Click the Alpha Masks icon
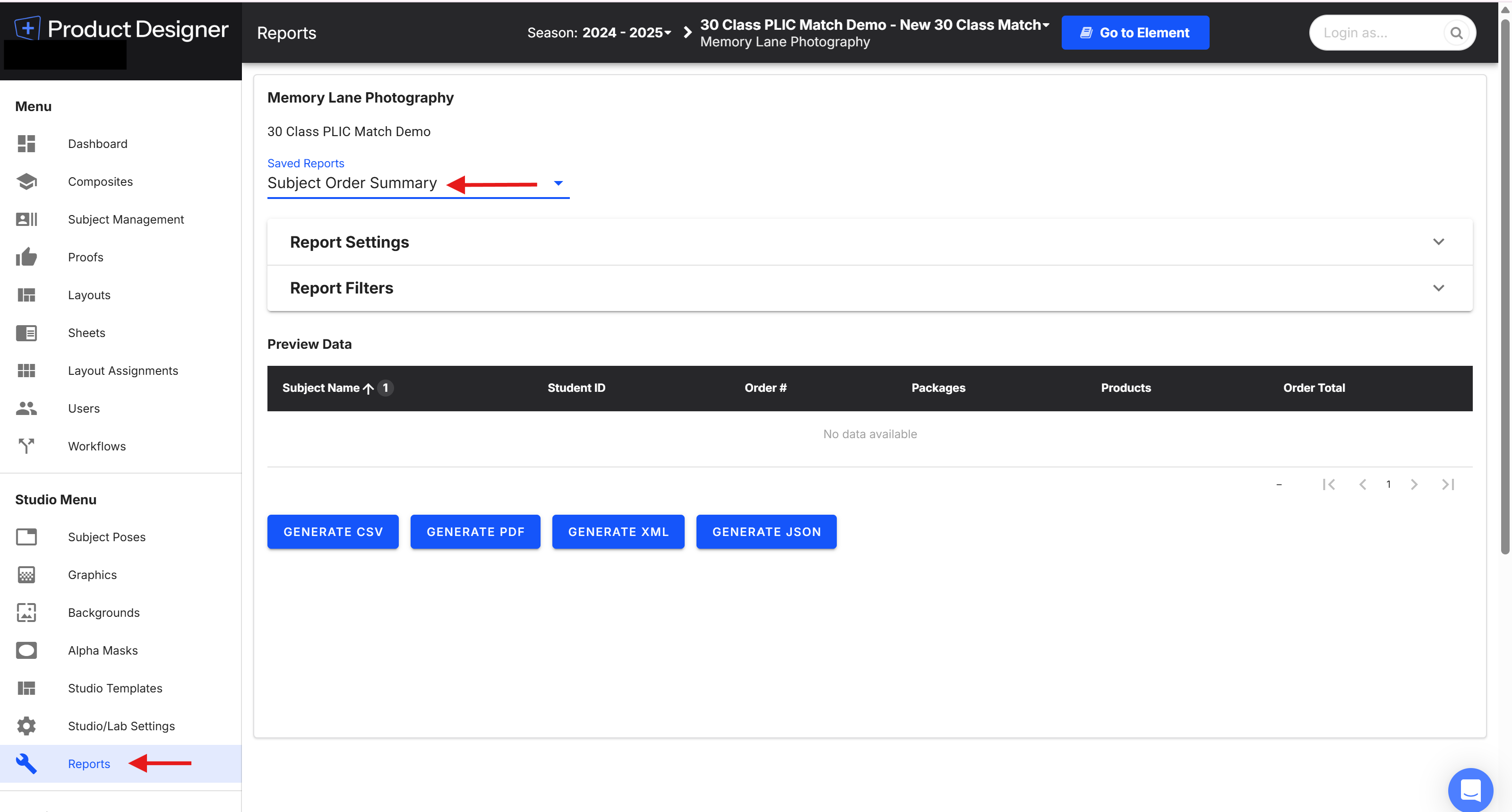The height and width of the screenshot is (812, 1512). (26, 650)
